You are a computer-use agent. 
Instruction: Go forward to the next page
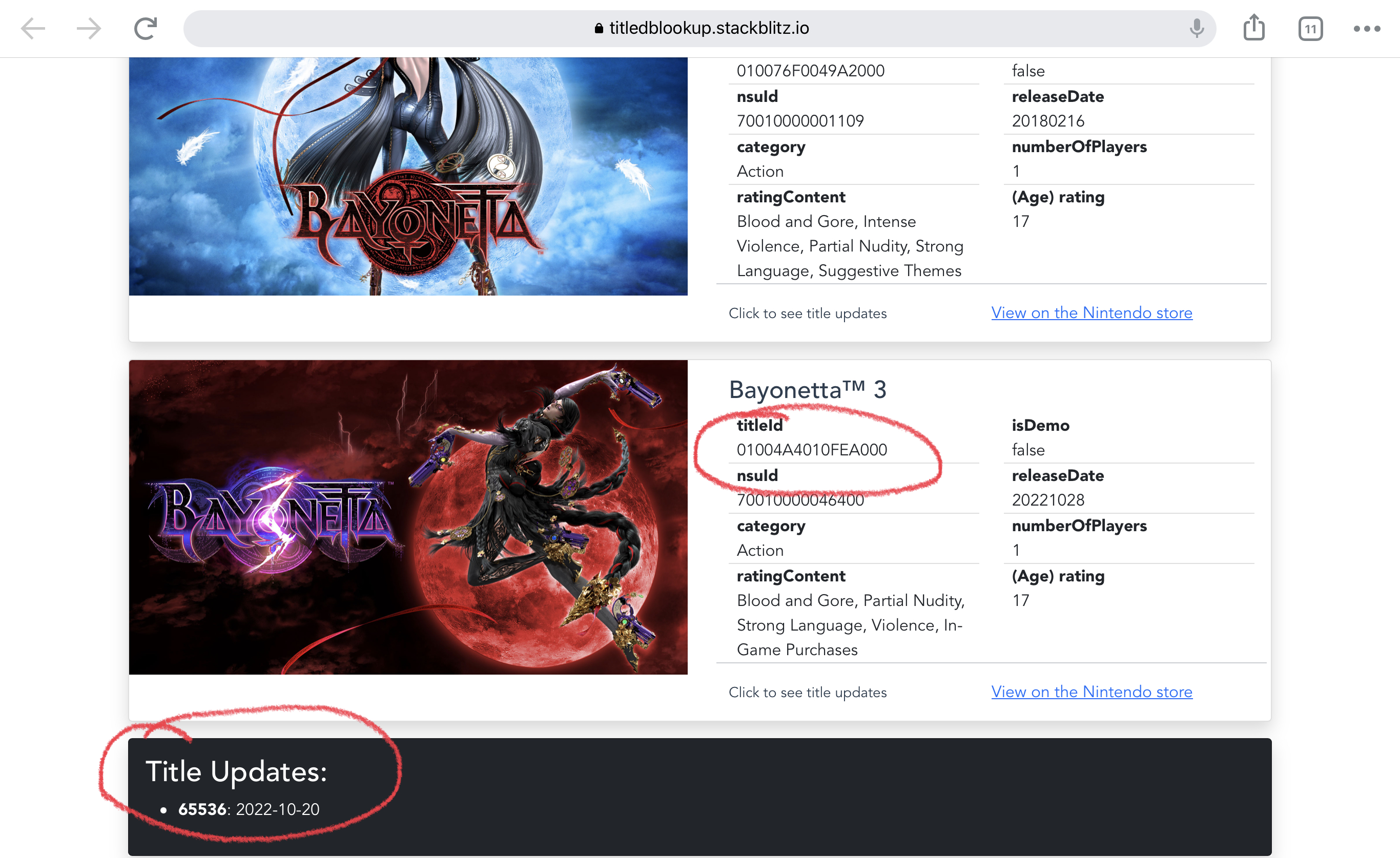(x=89, y=28)
